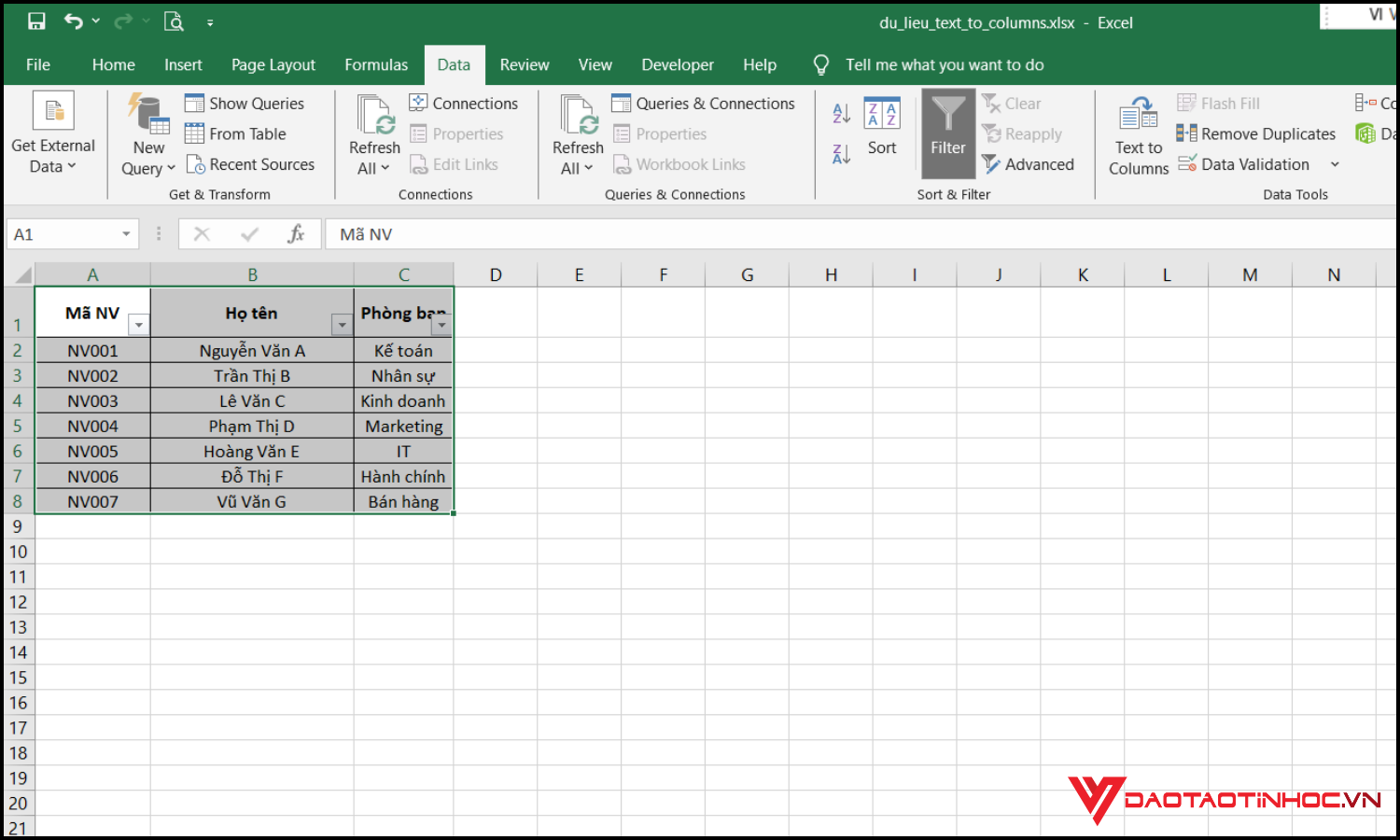Click the Tell me what you want search box
The image size is (1400, 840).
(945, 64)
